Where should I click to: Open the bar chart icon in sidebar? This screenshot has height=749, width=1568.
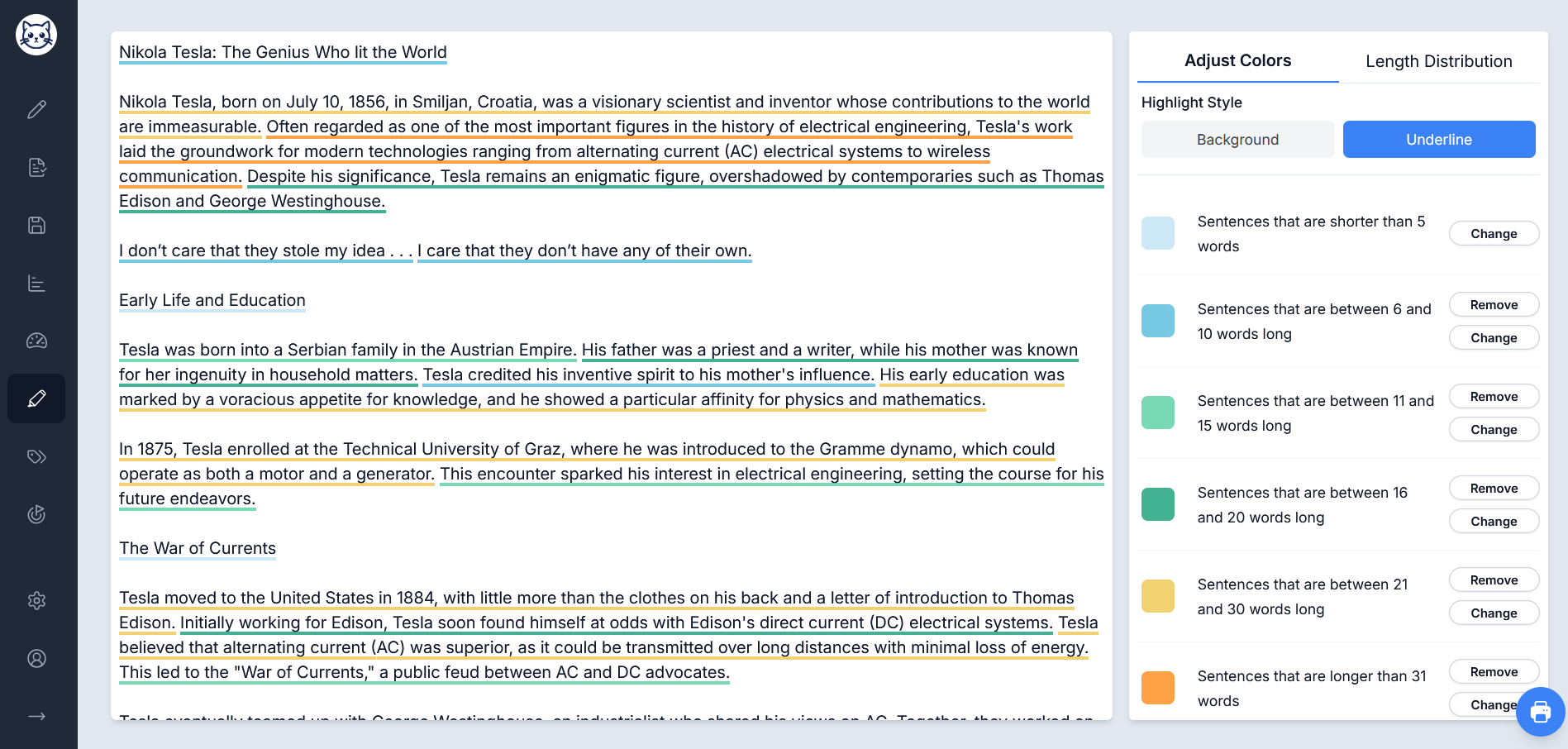point(36,283)
